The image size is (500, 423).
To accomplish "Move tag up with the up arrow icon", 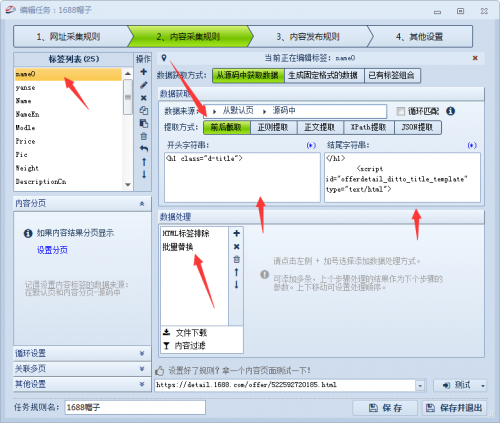I will (144, 162).
